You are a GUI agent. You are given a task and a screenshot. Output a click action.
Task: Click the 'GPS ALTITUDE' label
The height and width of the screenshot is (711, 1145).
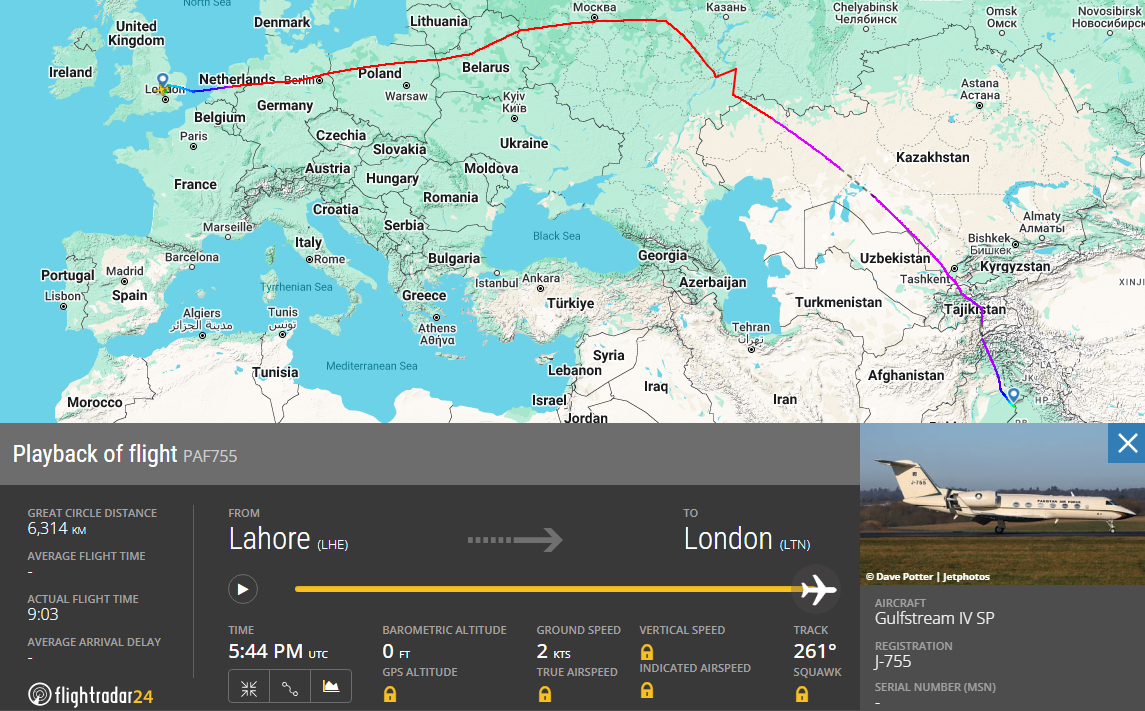[x=420, y=672]
